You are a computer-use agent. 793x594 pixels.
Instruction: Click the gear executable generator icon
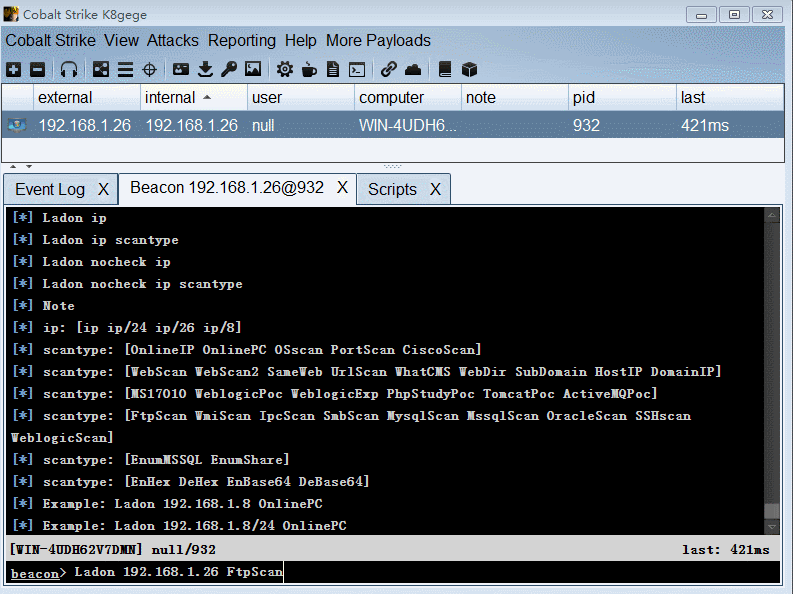pyautogui.click(x=285, y=69)
